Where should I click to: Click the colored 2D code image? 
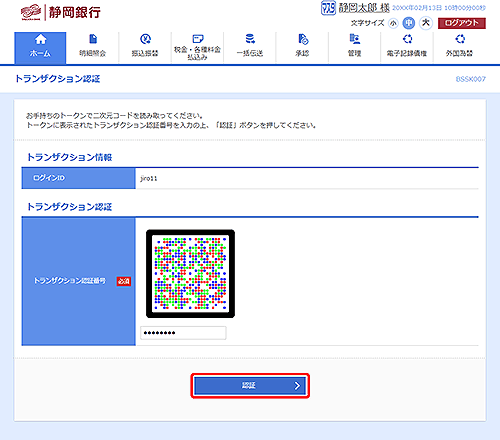[x=190, y=274]
